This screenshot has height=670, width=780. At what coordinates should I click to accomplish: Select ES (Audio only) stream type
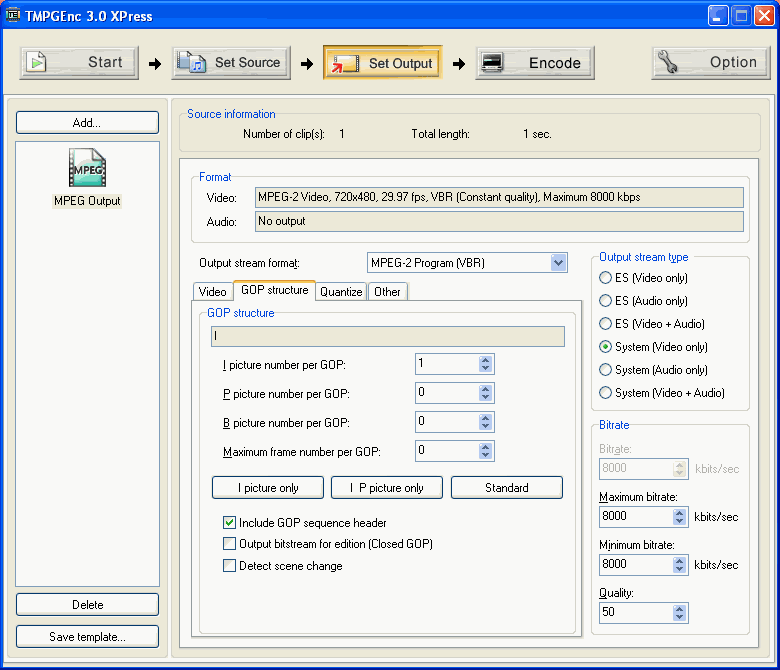tap(605, 300)
